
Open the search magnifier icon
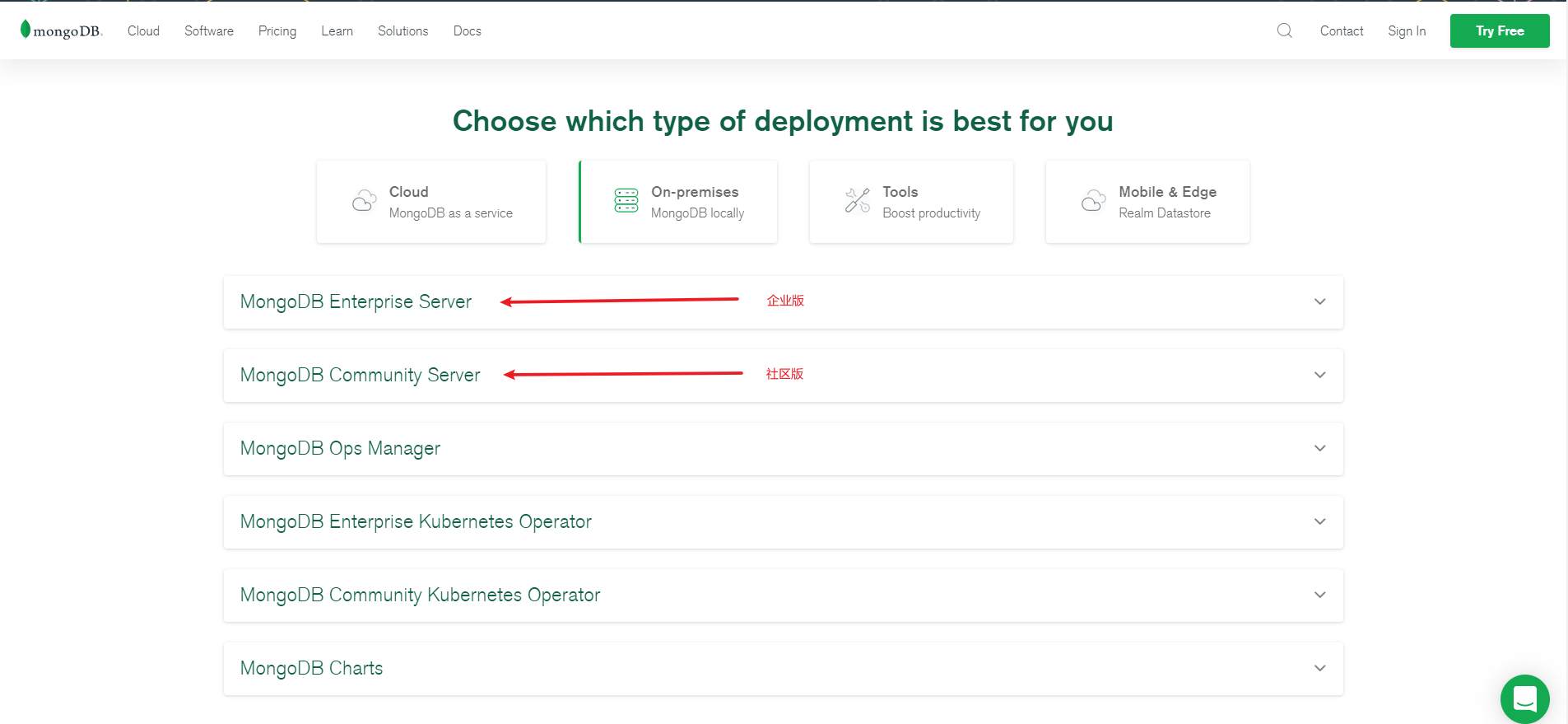tap(1285, 30)
